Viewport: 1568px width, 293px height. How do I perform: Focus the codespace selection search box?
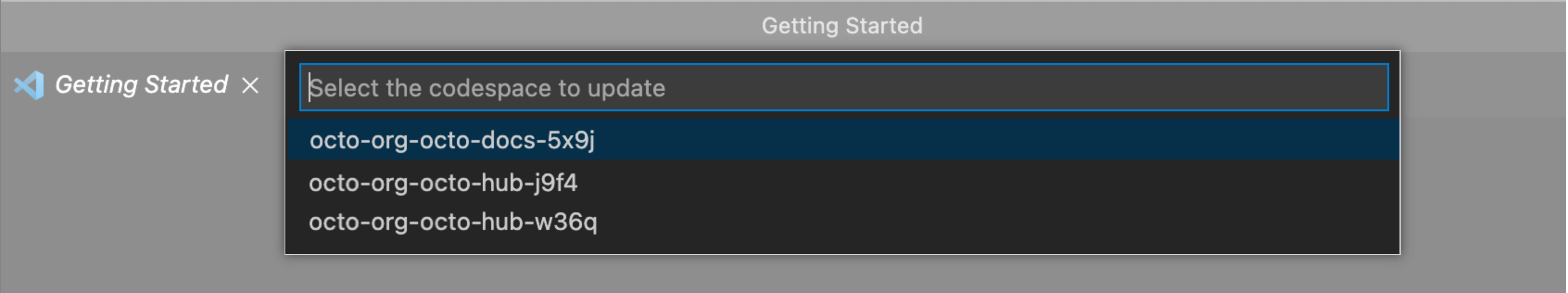(x=843, y=88)
